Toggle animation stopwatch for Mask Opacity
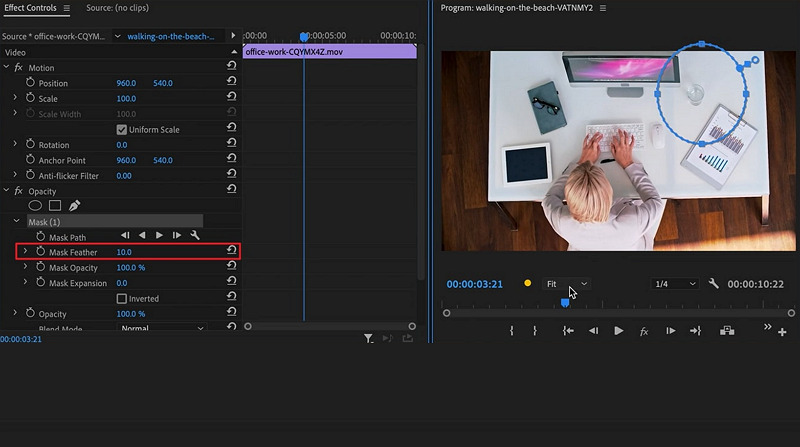800x447 pixels. point(40,266)
